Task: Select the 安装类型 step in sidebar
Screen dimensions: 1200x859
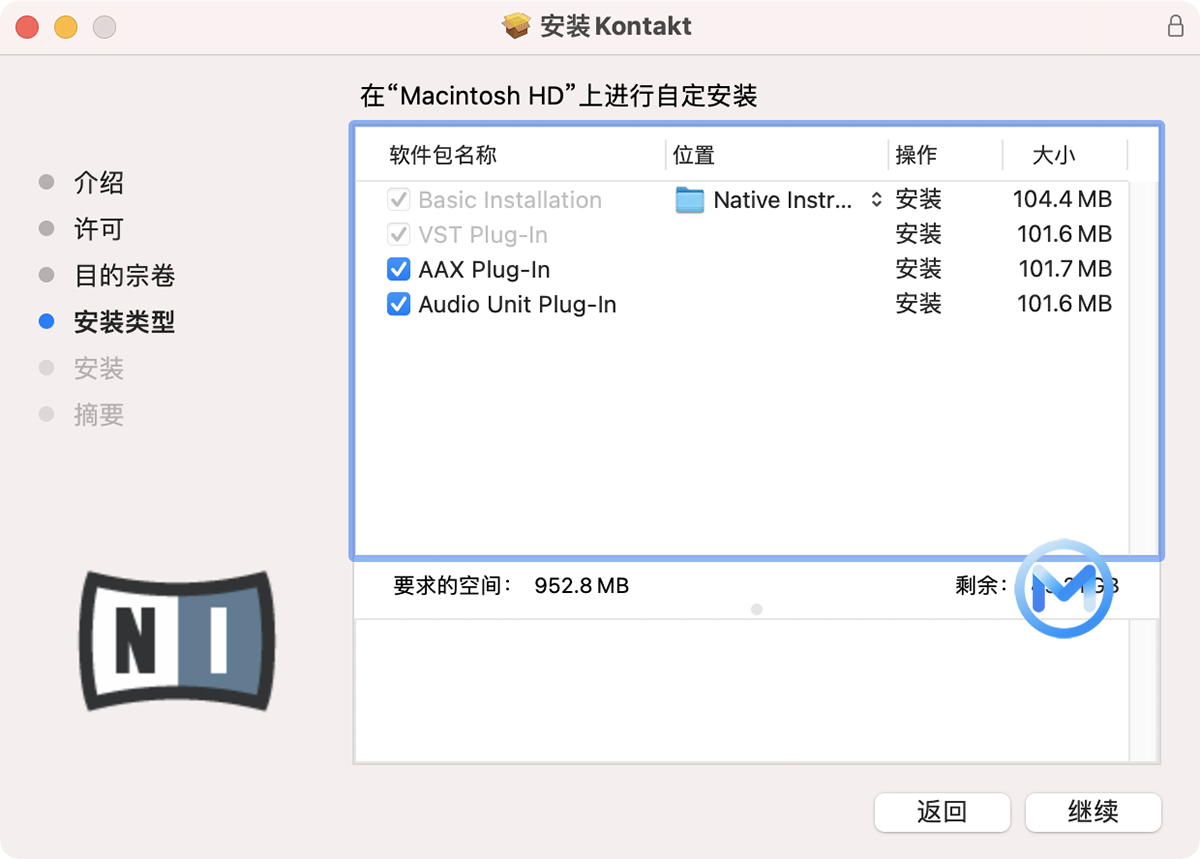Action: point(124,322)
